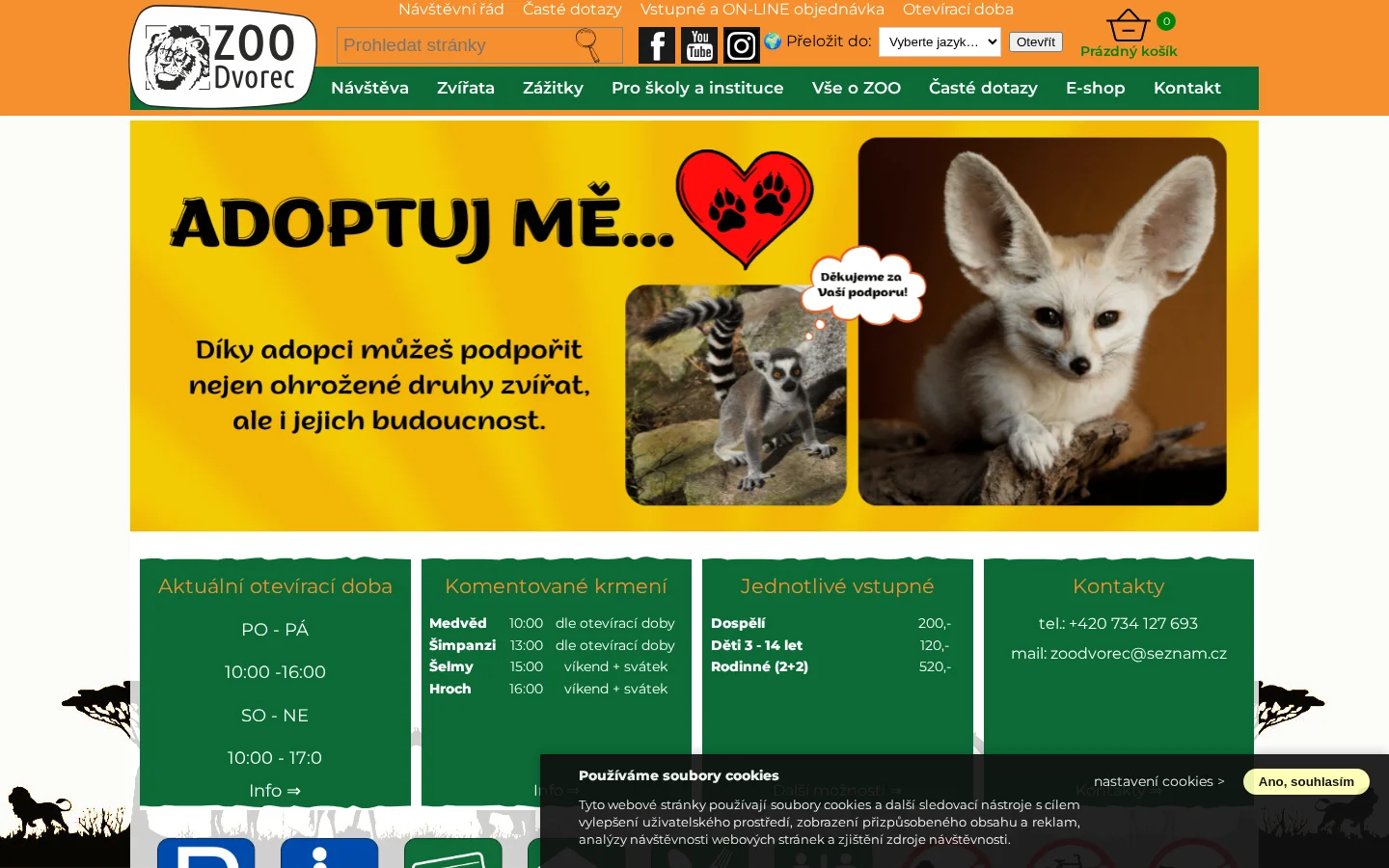Open the Zvířata menu
The width and height of the screenshot is (1389, 868).
pyautogui.click(x=466, y=88)
